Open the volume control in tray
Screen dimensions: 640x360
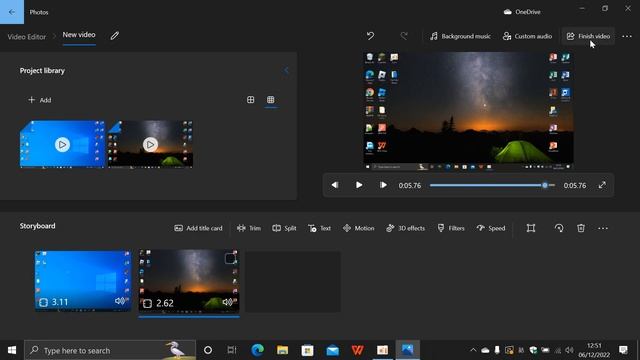569,350
